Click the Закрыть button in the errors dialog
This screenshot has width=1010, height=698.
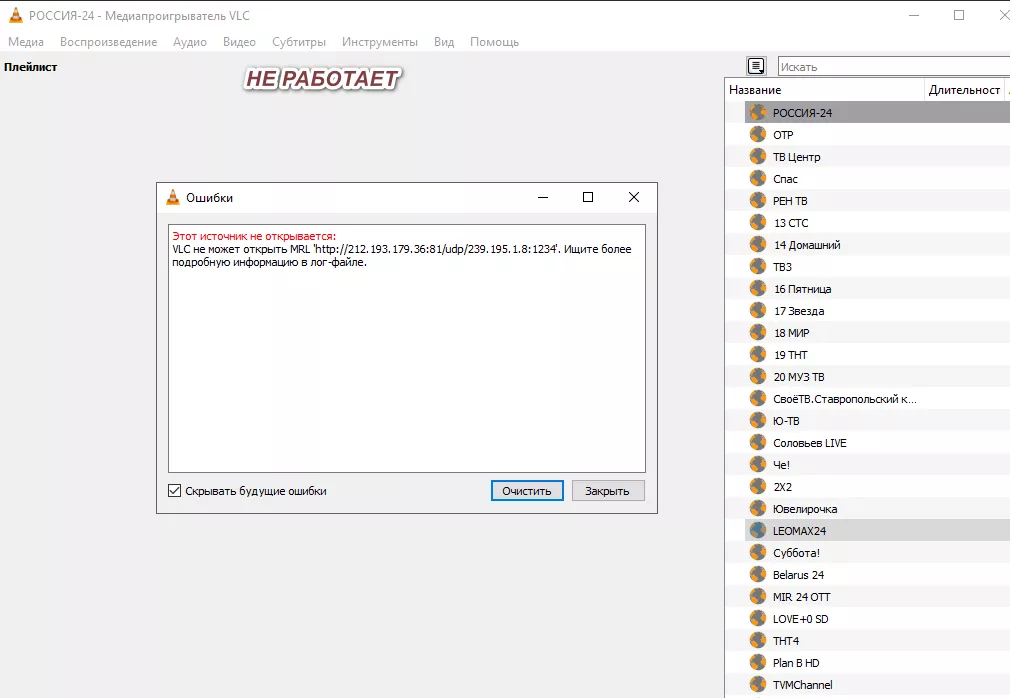click(607, 491)
